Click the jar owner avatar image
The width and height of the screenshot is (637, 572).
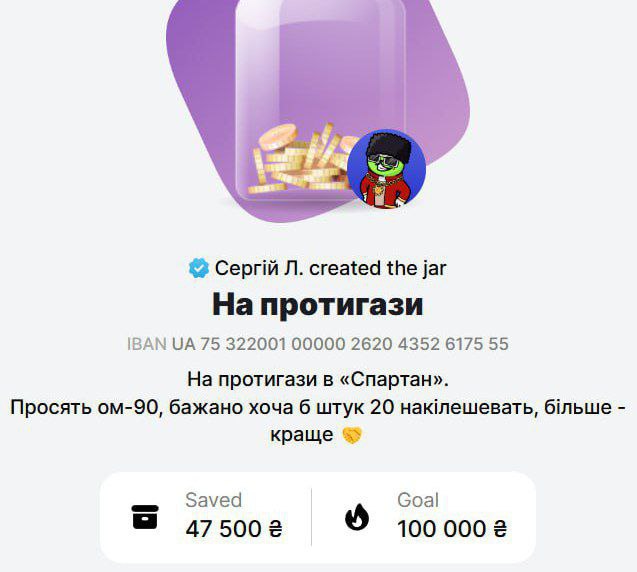pyautogui.click(x=386, y=169)
